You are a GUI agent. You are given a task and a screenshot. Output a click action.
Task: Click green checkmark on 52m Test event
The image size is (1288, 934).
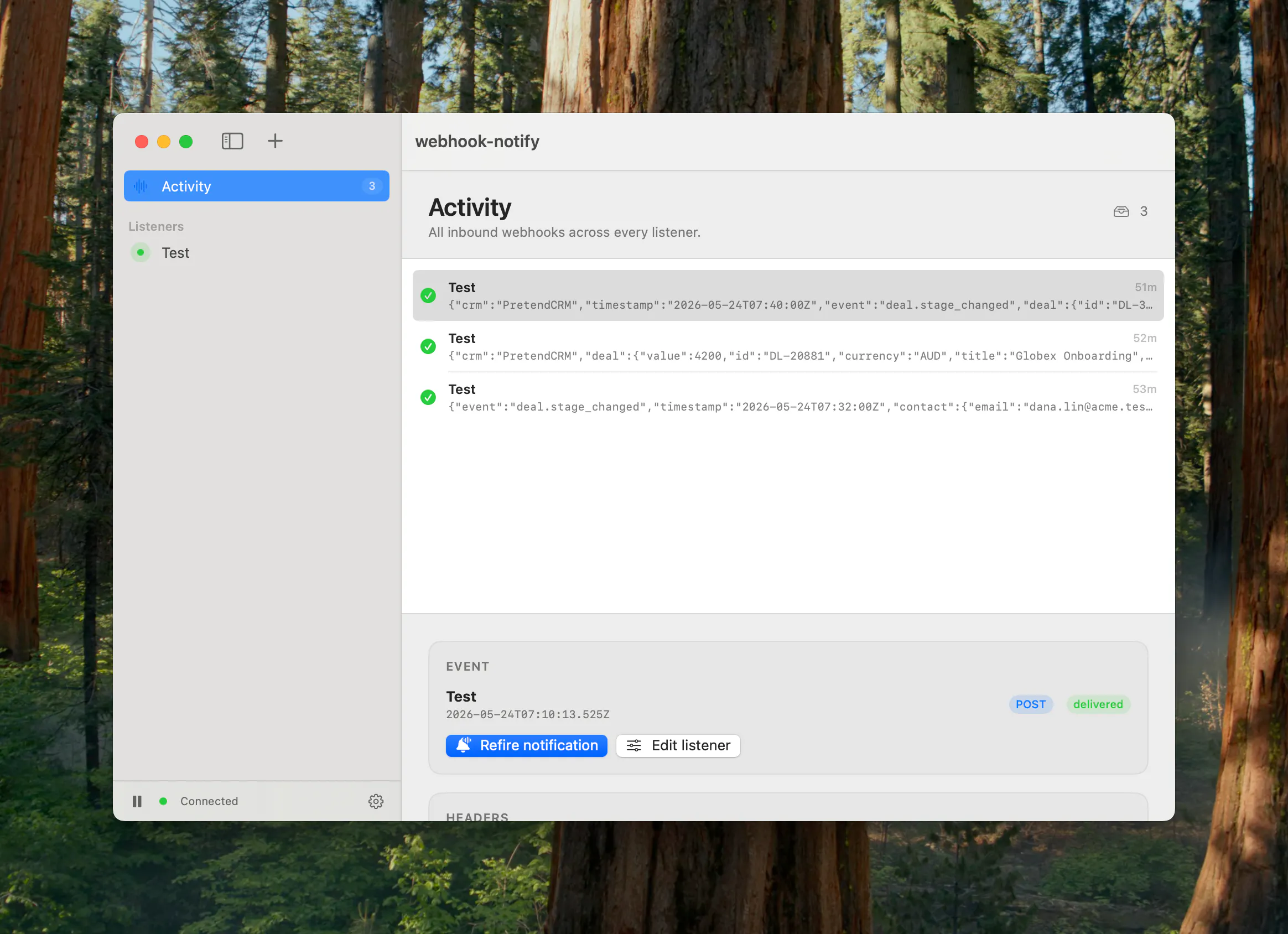coord(428,346)
